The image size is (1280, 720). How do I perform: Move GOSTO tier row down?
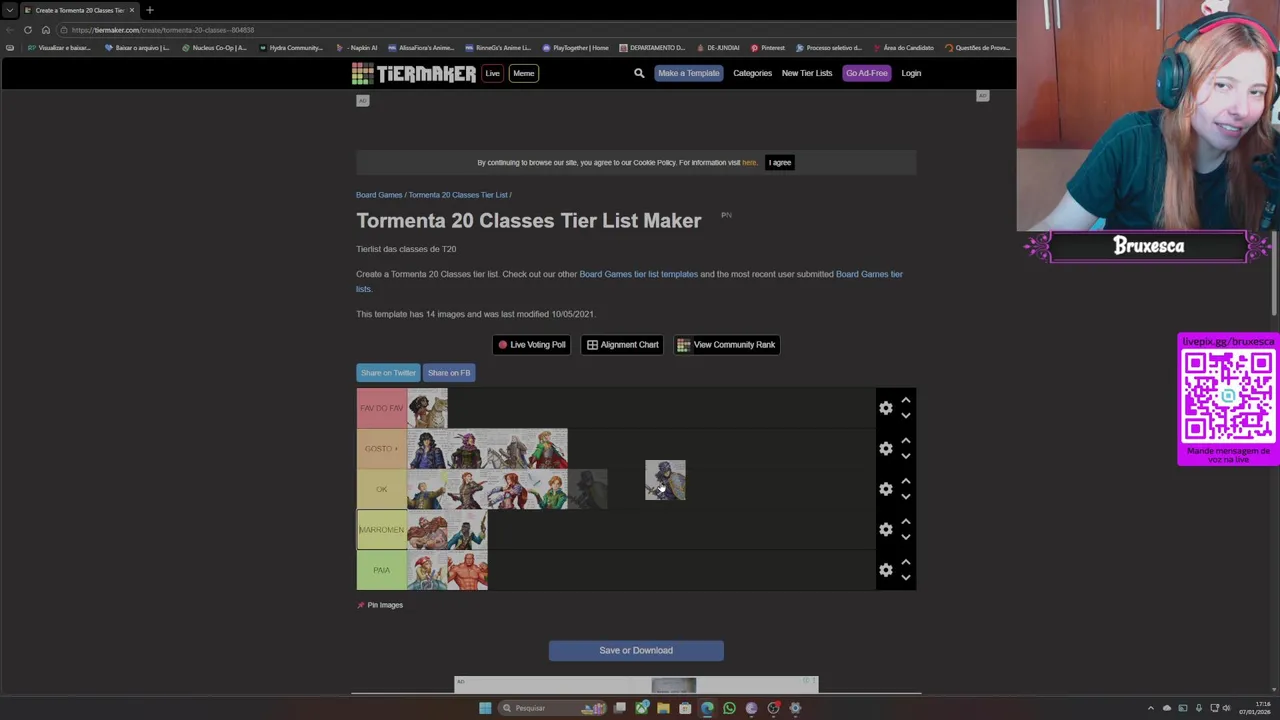click(906, 456)
